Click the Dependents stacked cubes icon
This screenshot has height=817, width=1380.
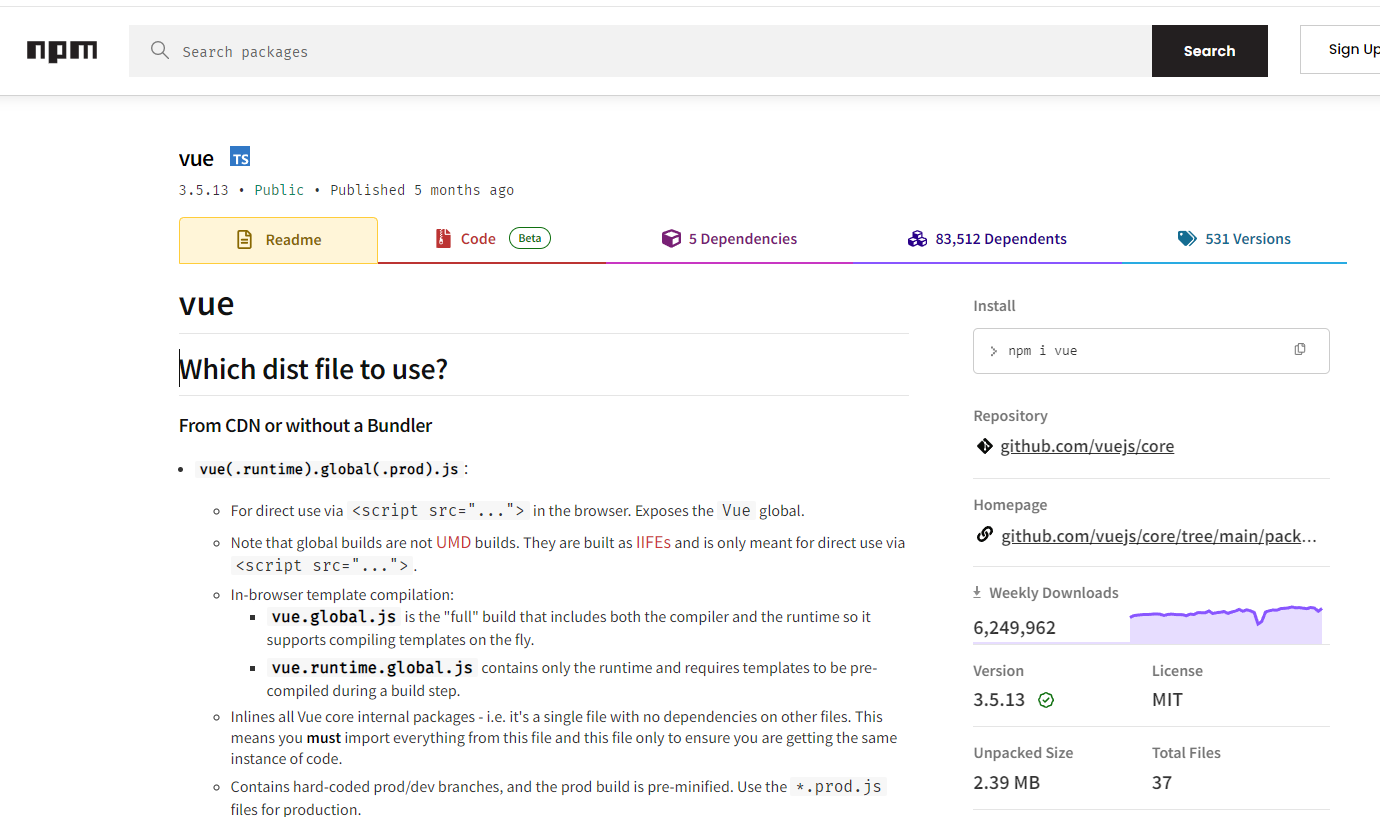point(917,239)
